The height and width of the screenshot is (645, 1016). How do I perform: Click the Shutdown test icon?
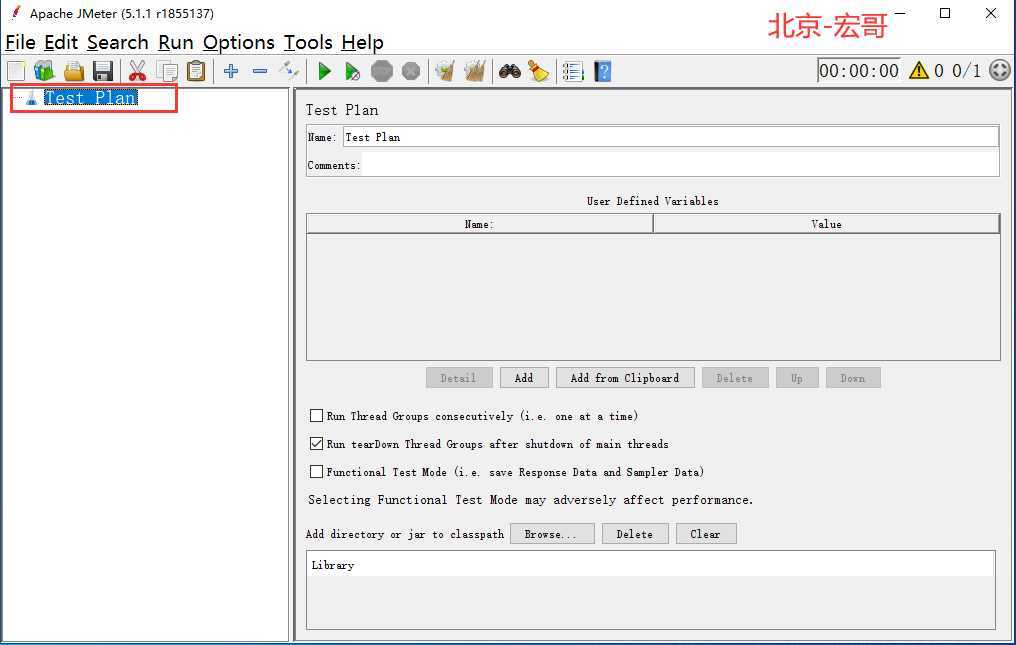pyautogui.click(x=411, y=71)
